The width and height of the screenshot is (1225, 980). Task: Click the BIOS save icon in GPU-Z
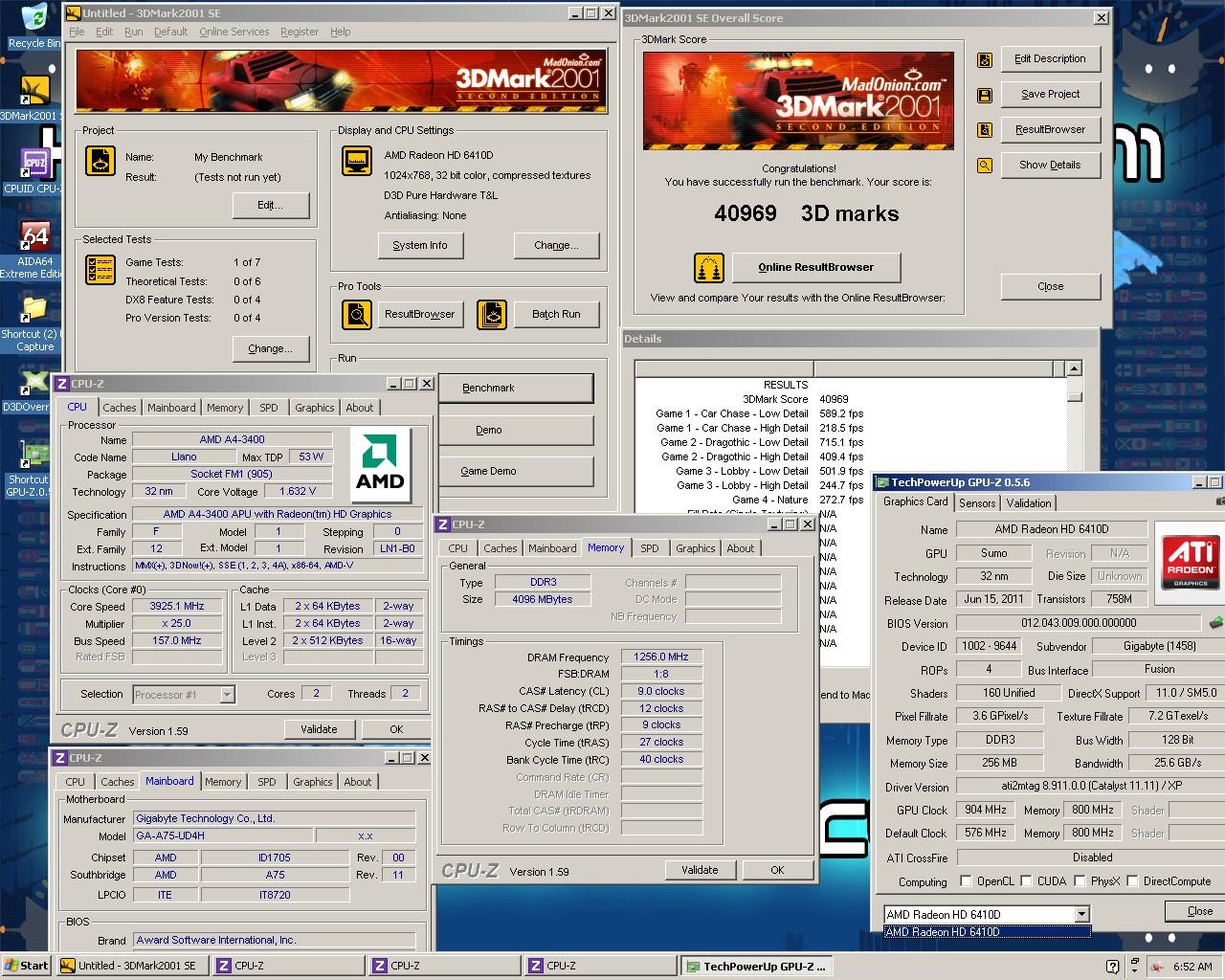click(1215, 623)
